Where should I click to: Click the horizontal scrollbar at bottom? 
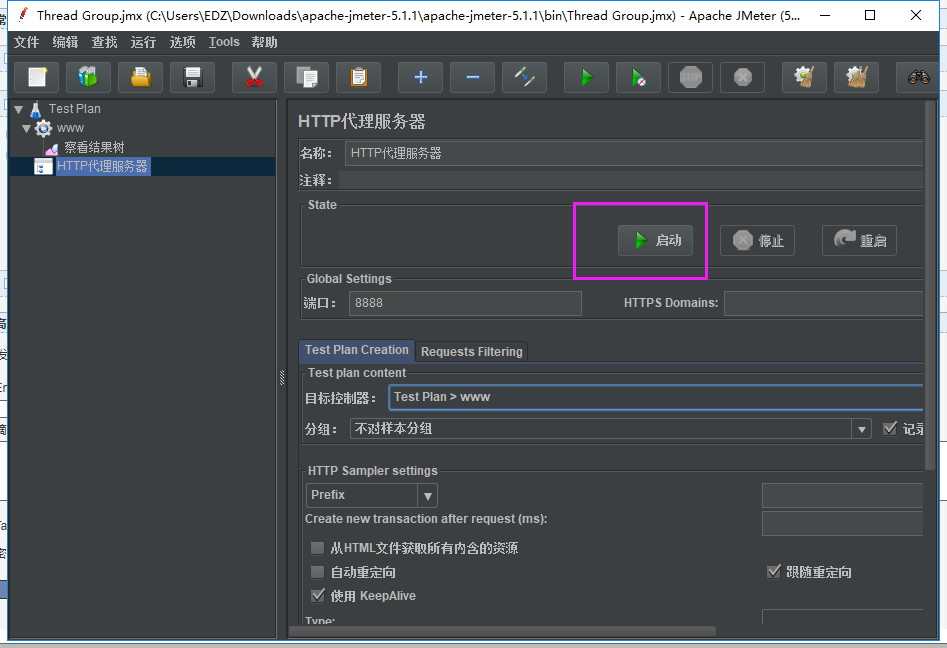[502, 631]
